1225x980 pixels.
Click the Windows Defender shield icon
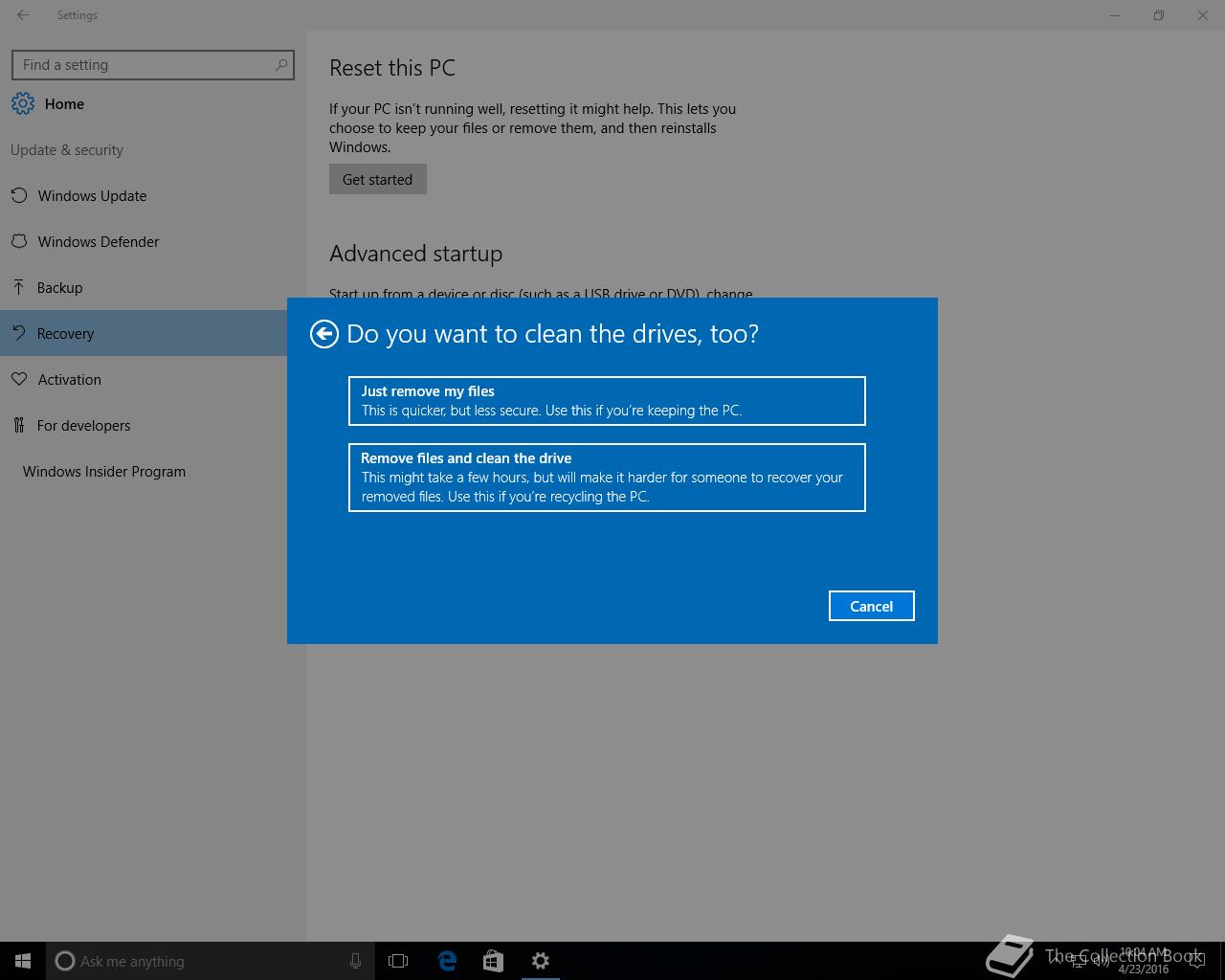[18, 241]
